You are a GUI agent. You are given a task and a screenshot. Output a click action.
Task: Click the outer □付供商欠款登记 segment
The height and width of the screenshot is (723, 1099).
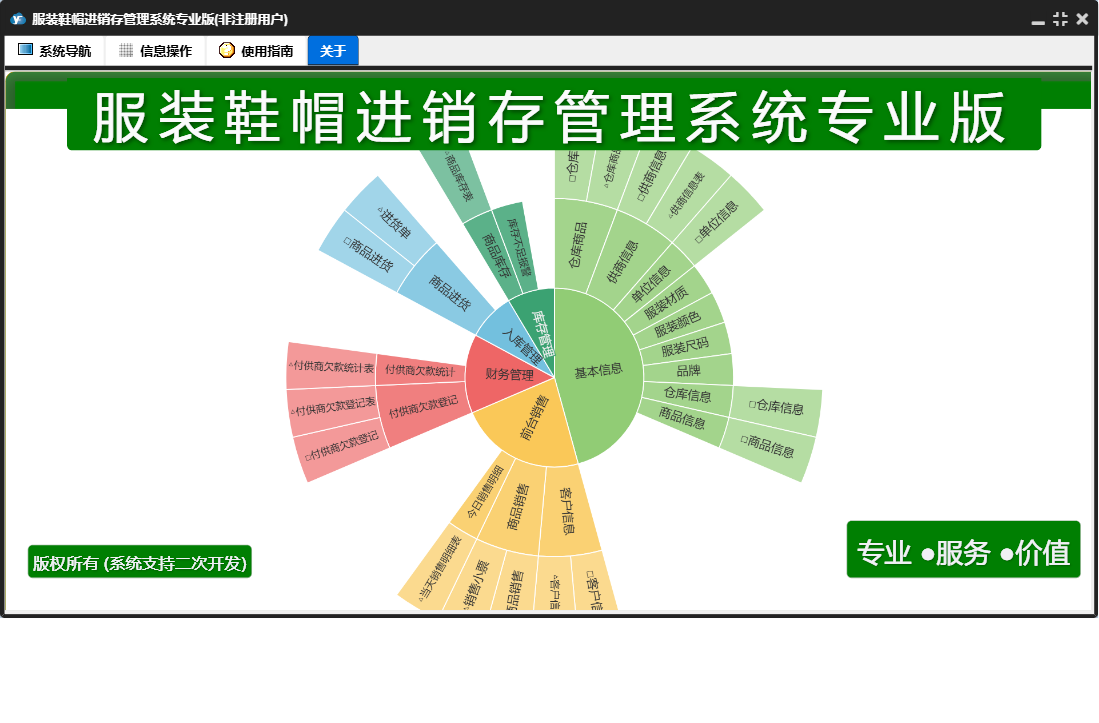tap(342, 446)
